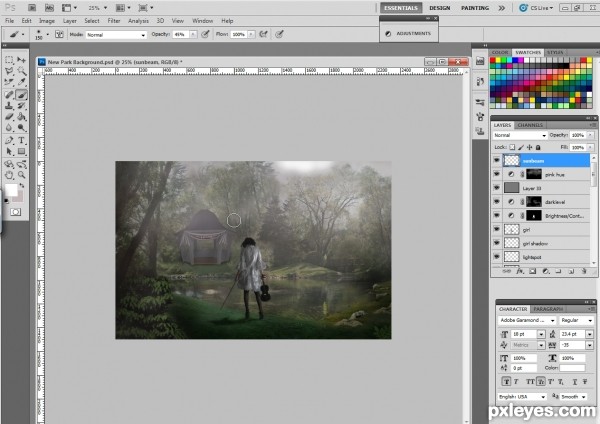Select the History Brush tool
Image resolution: width=600 pixels, height=424 pixels.
click(x=21, y=106)
